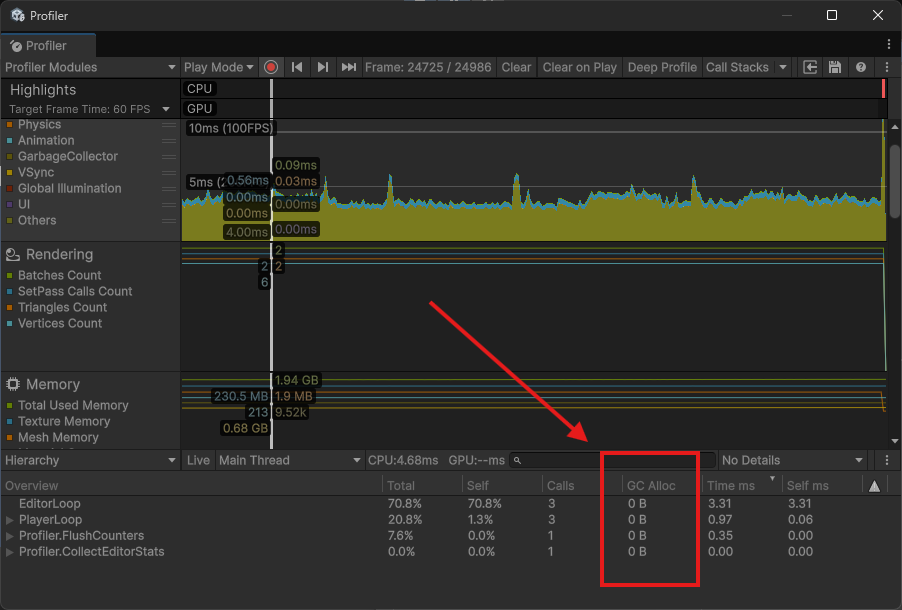Viewport: 902px width, 610px height.
Task: Click the save profiler data icon
Action: 835,67
